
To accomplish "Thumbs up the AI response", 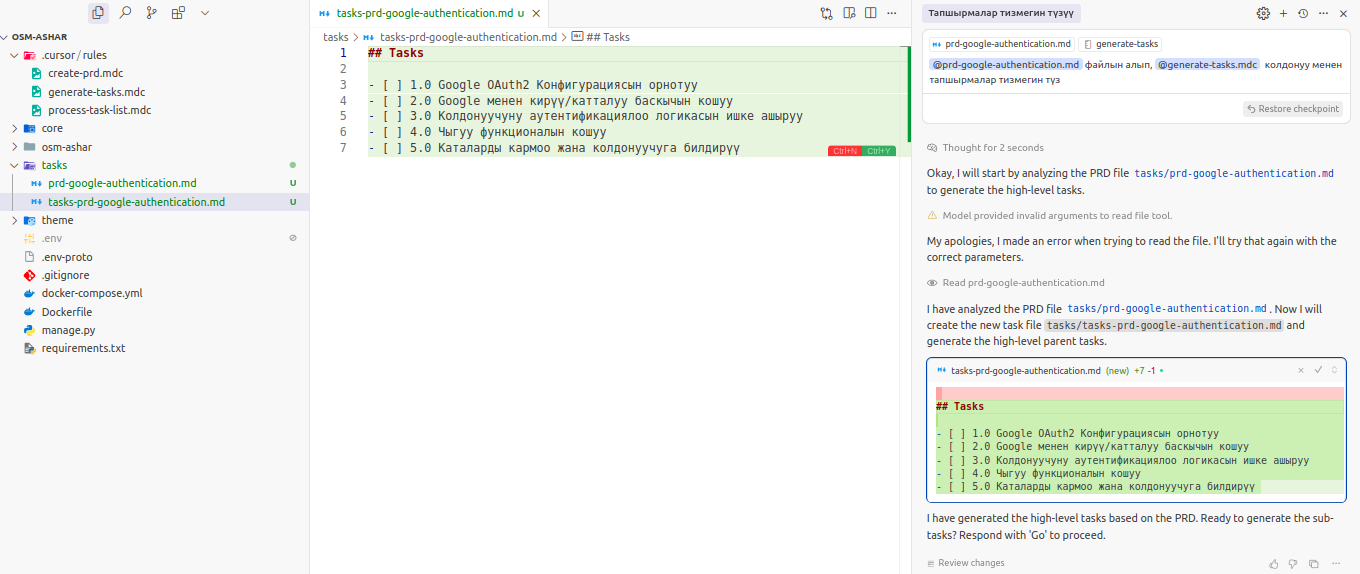I will 1273,564.
